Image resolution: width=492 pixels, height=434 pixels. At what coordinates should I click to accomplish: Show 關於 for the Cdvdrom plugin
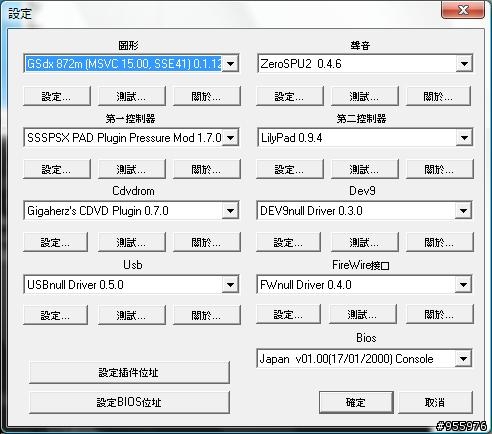207,242
